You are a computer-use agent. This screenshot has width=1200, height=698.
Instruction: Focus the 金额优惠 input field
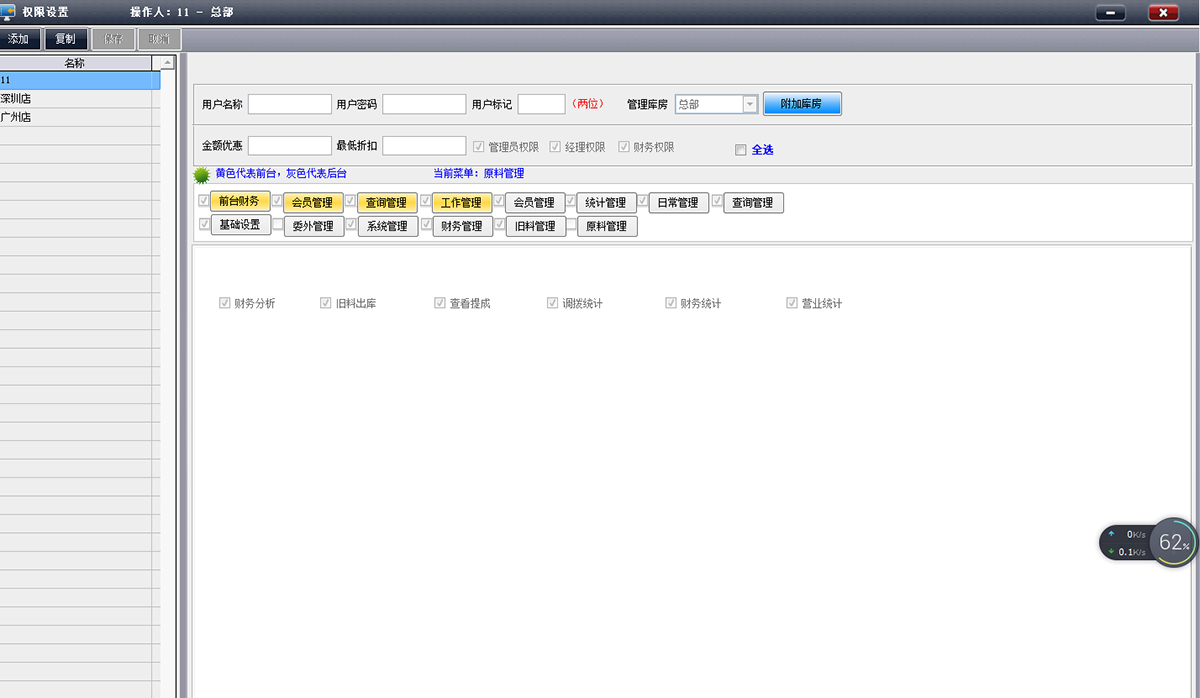(290, 146)
